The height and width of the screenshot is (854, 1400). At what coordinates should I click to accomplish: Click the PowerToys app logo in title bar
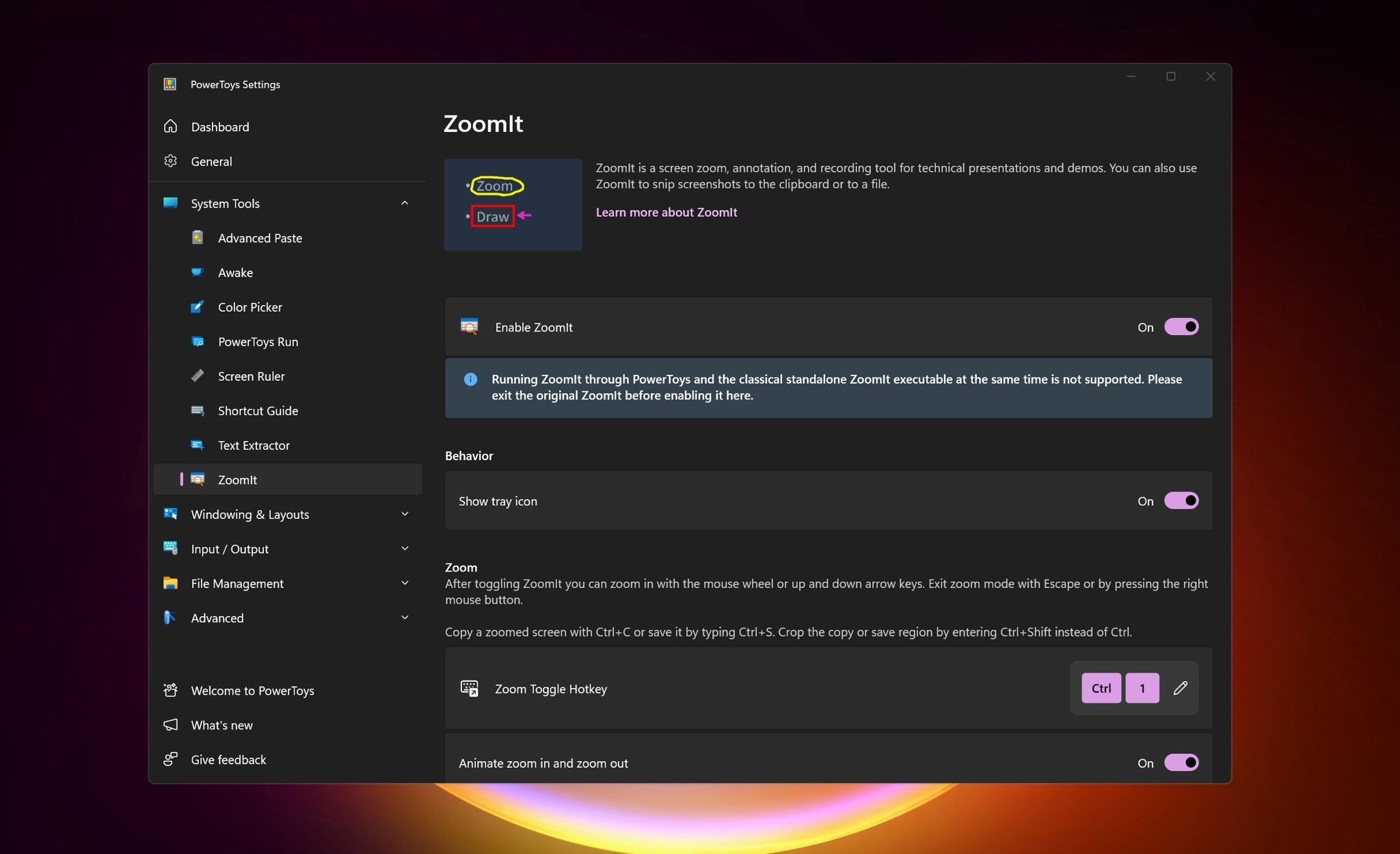[x=170, y=84]
